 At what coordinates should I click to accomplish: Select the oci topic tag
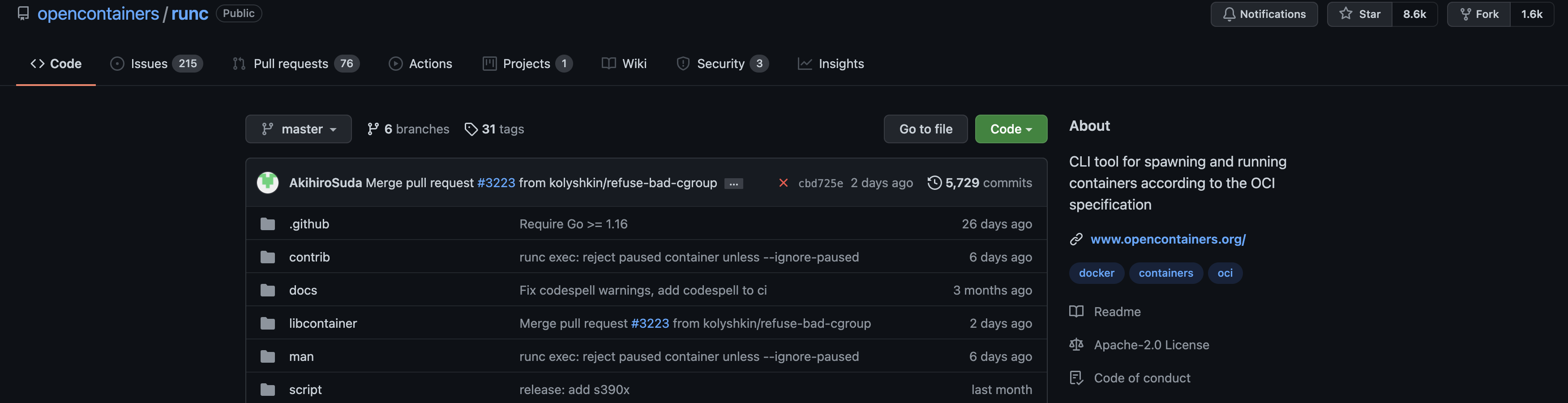[x=1225, y=273]
